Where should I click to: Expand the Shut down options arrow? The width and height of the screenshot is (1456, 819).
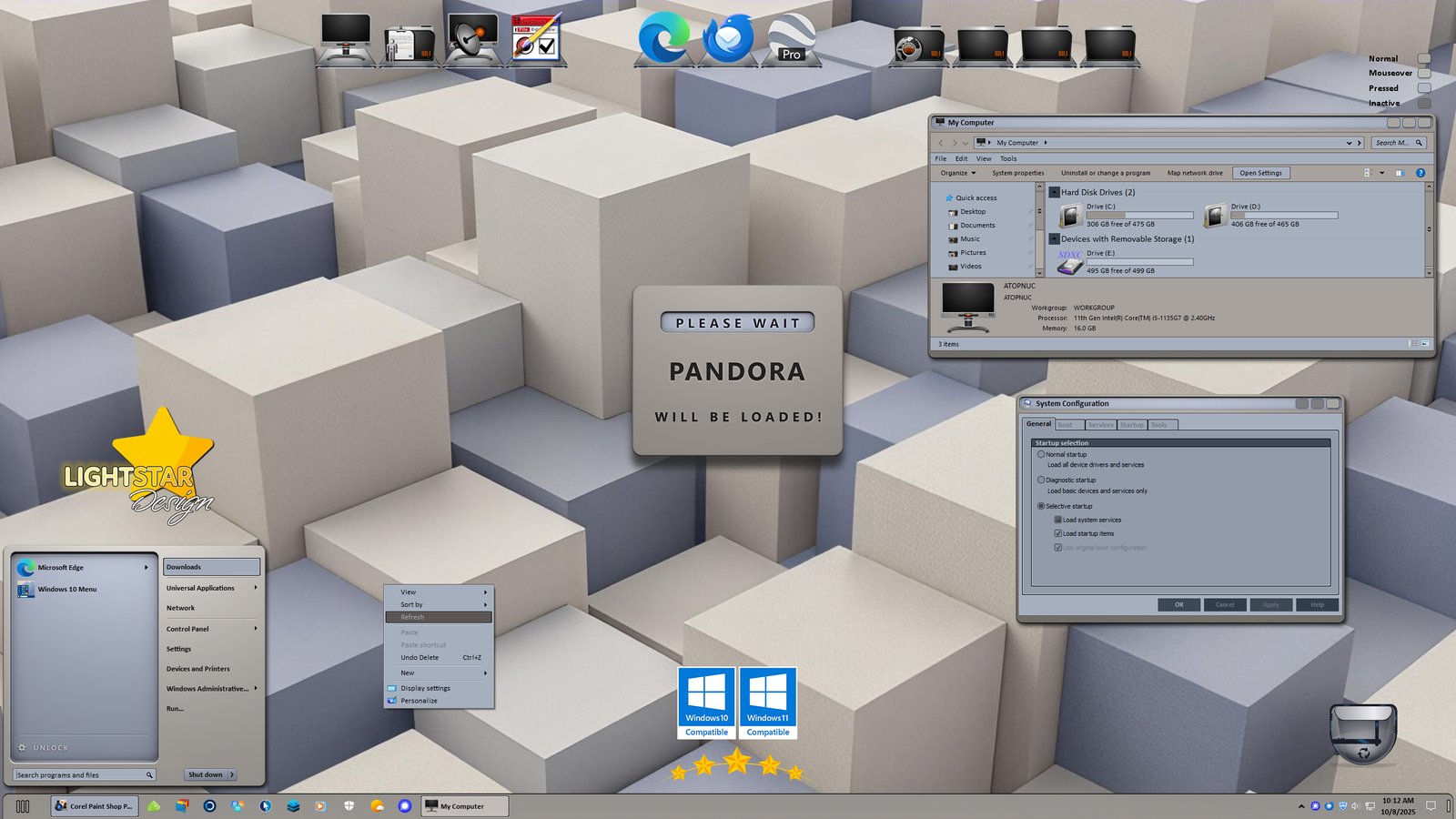(x=232, y=774)
